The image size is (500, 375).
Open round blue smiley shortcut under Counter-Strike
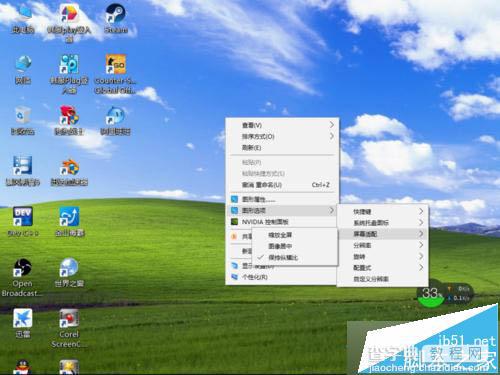point(115,121)
